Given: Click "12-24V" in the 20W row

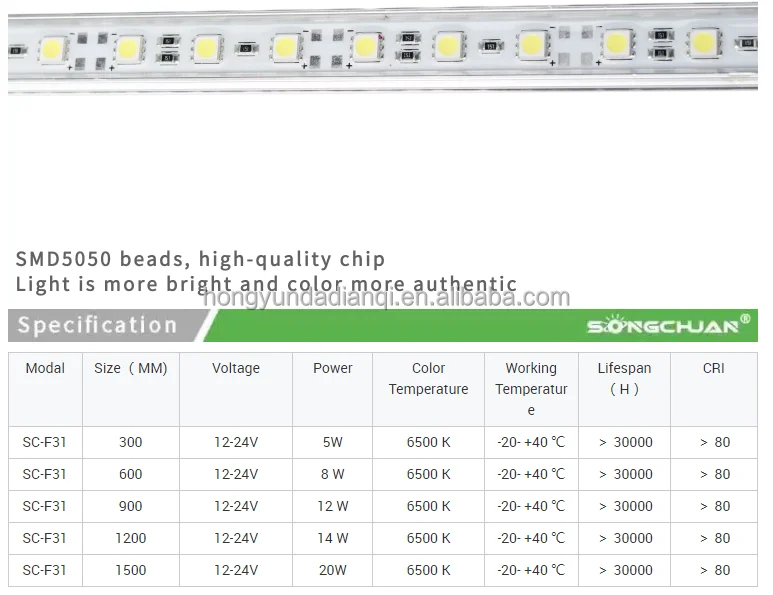Looking at the screenshot, I should click(x=236, y=570).
